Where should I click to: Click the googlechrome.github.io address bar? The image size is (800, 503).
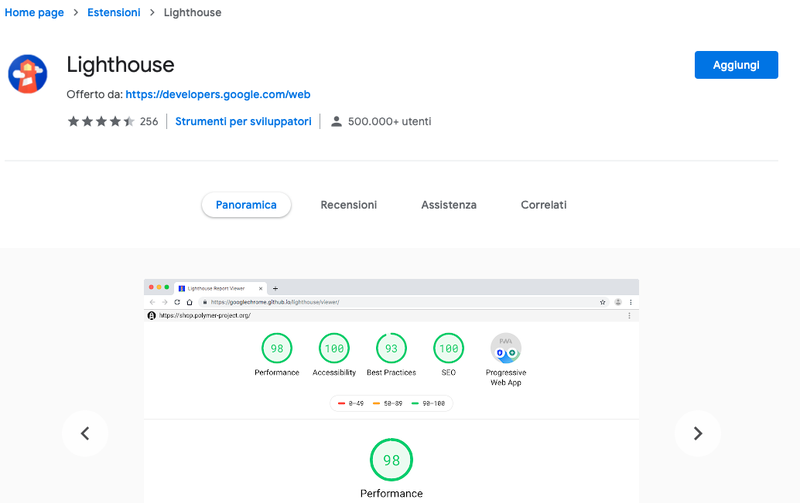[403, 302]
